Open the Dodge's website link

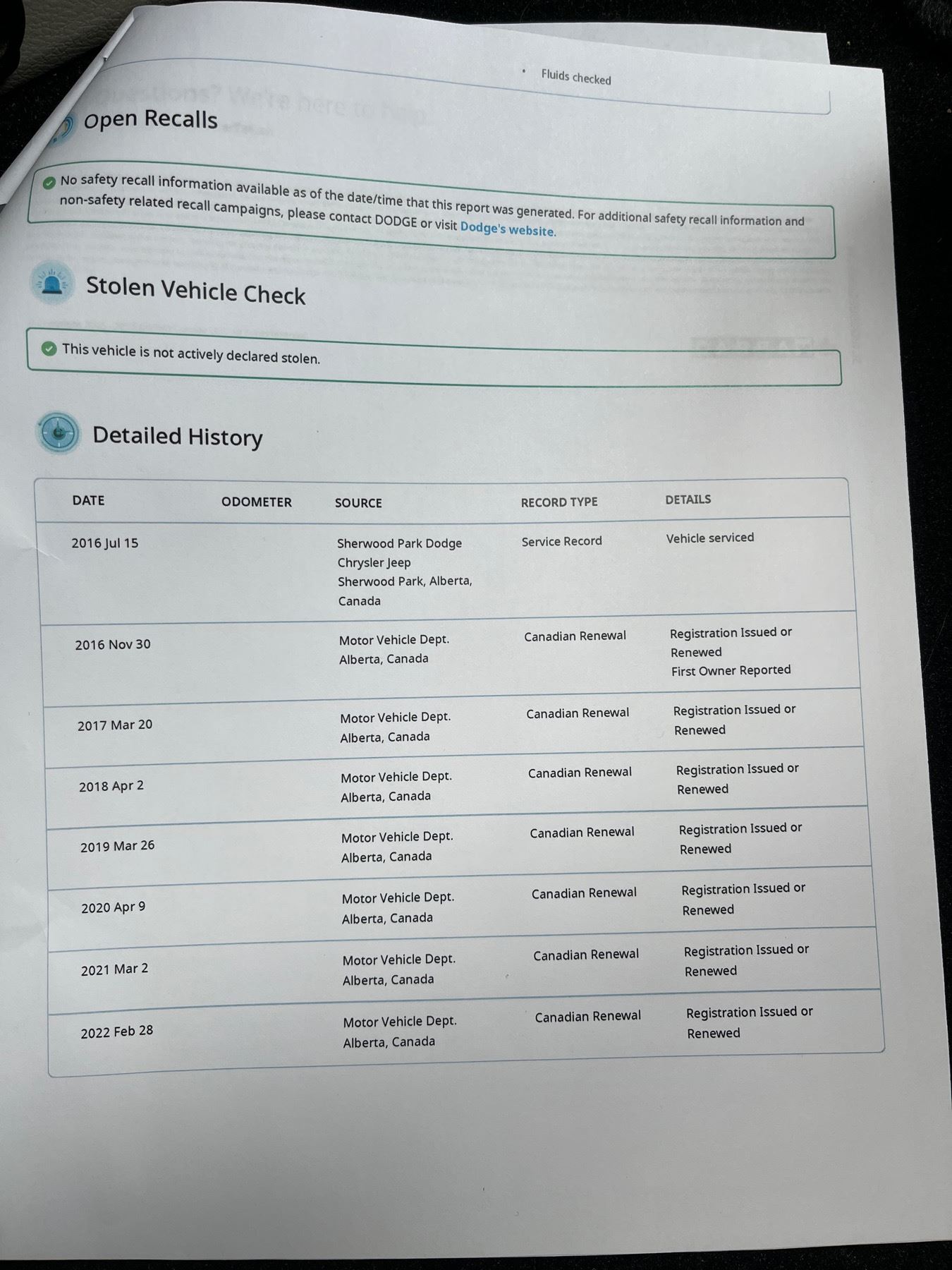(x=507, y=229)
